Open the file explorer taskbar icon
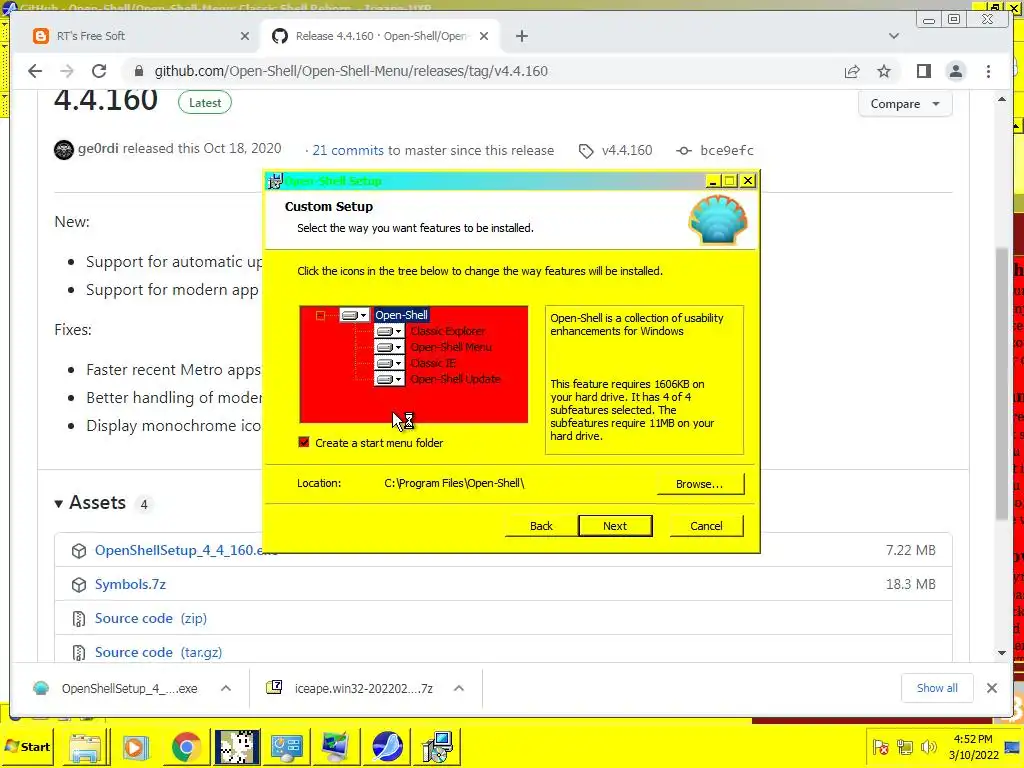 pyautogui.click(x=86, y=748)
